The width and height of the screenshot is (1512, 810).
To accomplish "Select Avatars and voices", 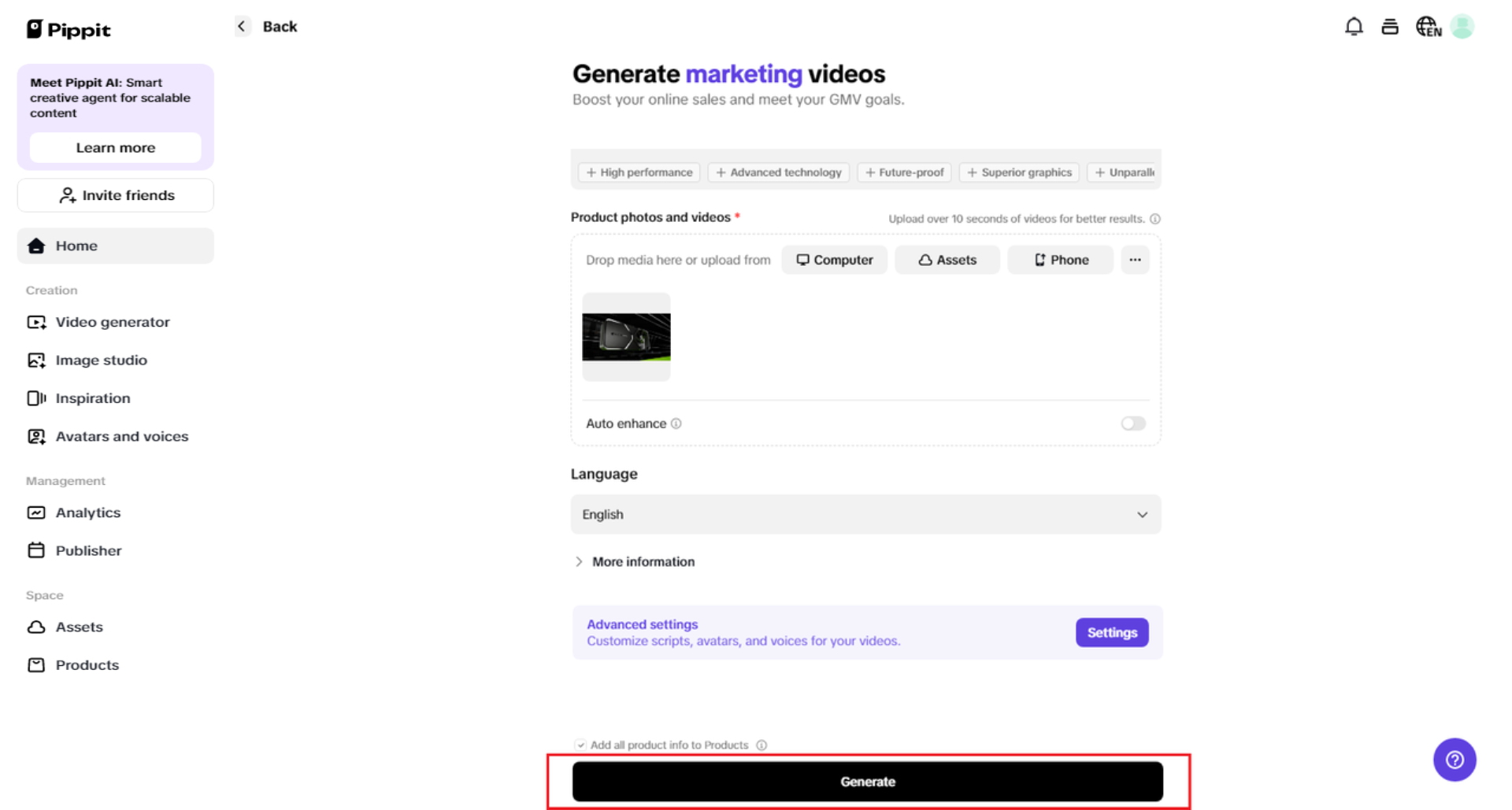I will (x=121, y=436).
